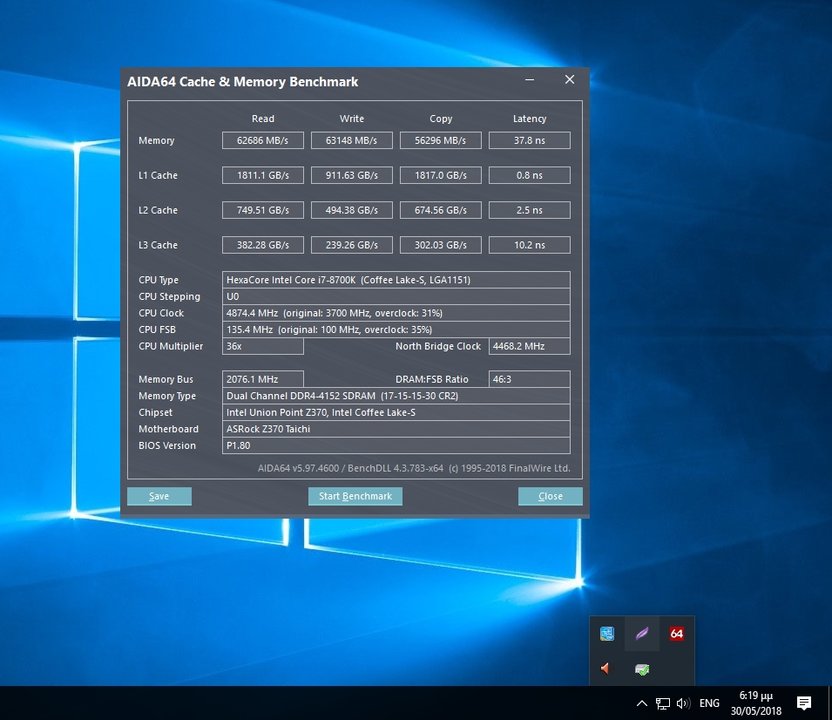
Task: Click the DRAM:FSB Ratio value 46:3
Action: (x=530, y=379)
